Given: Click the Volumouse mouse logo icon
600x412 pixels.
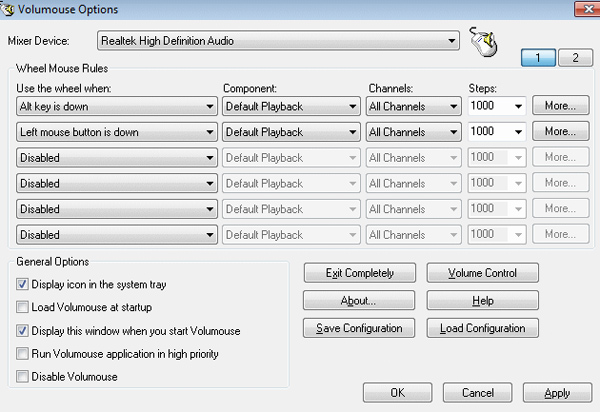Looking at the screenshot, I should [x=484, y=42].
